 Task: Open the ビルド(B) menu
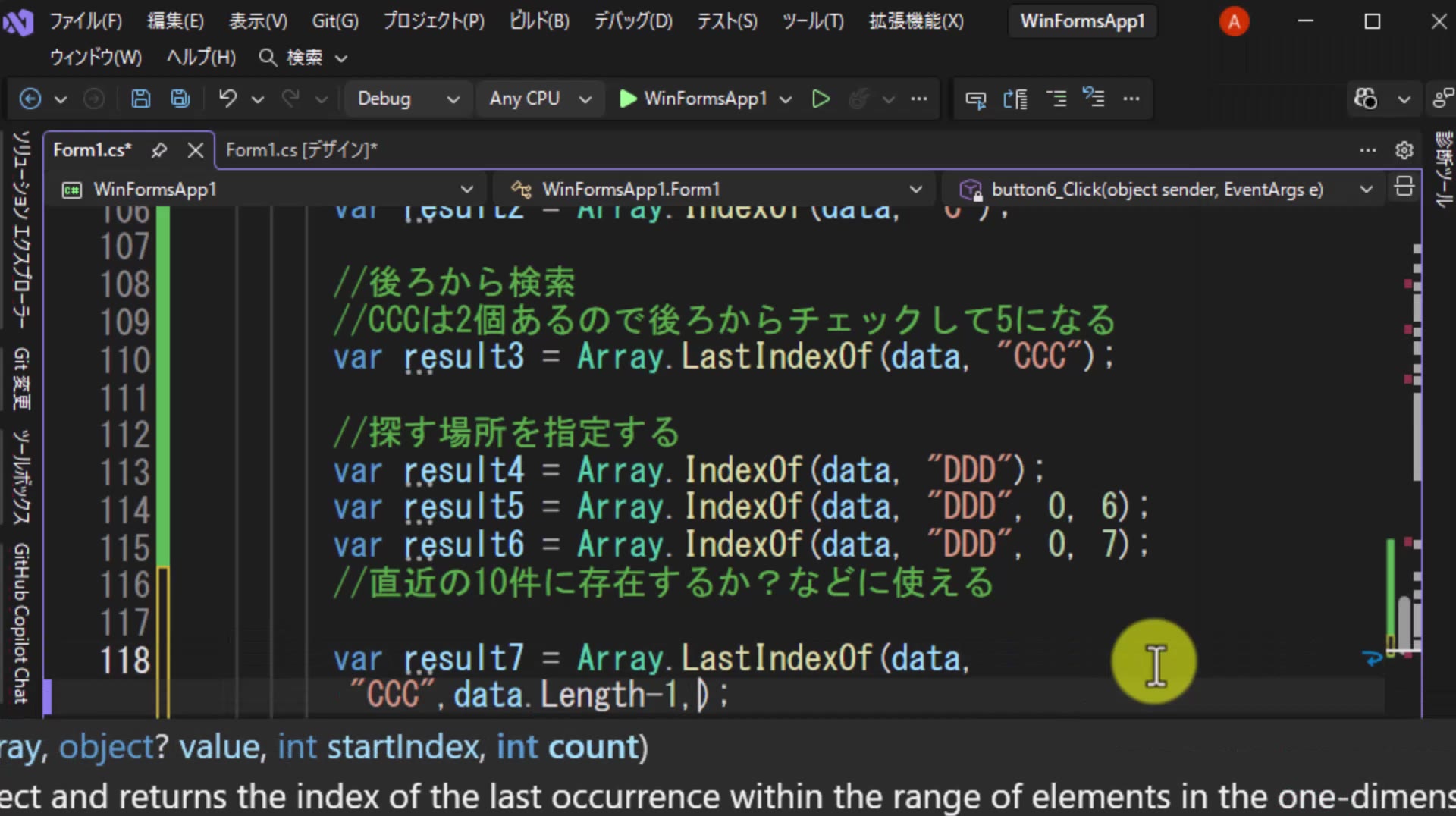pyautogui.click(x=539, y=21)
